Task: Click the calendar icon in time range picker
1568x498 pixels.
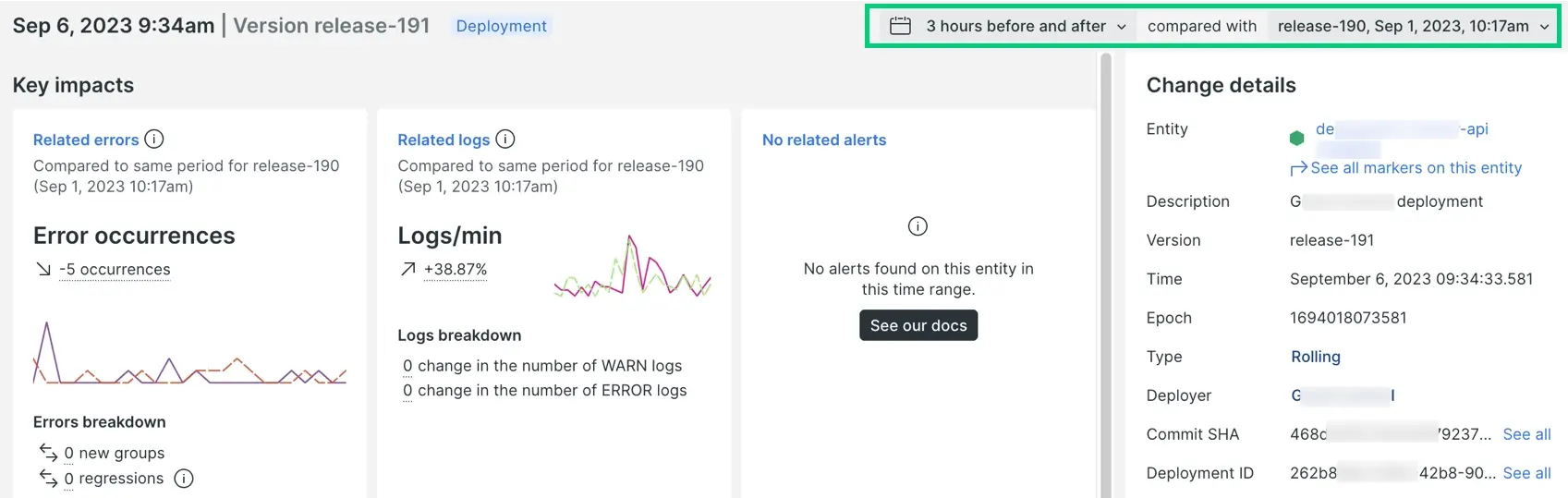Action: coord(900,26)
